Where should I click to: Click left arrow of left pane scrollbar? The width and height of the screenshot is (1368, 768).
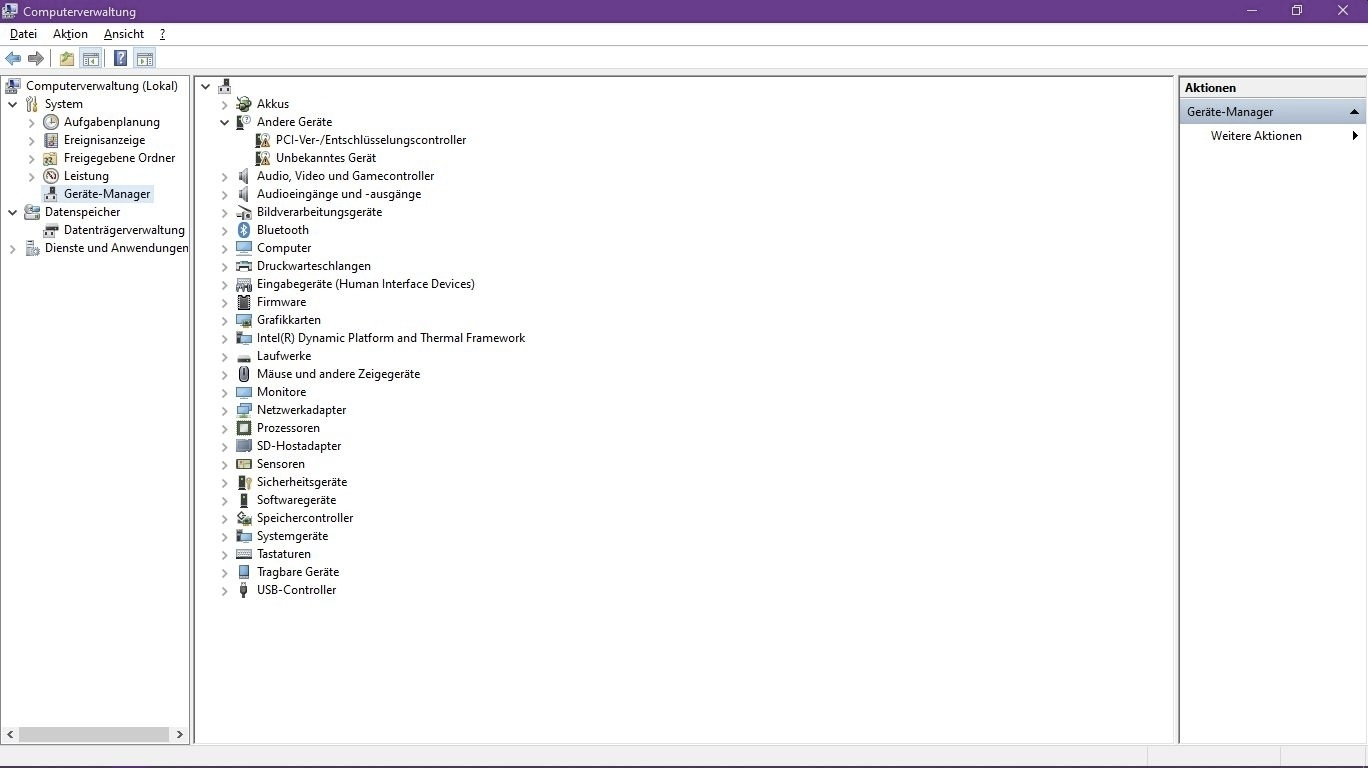pos(10,734)
